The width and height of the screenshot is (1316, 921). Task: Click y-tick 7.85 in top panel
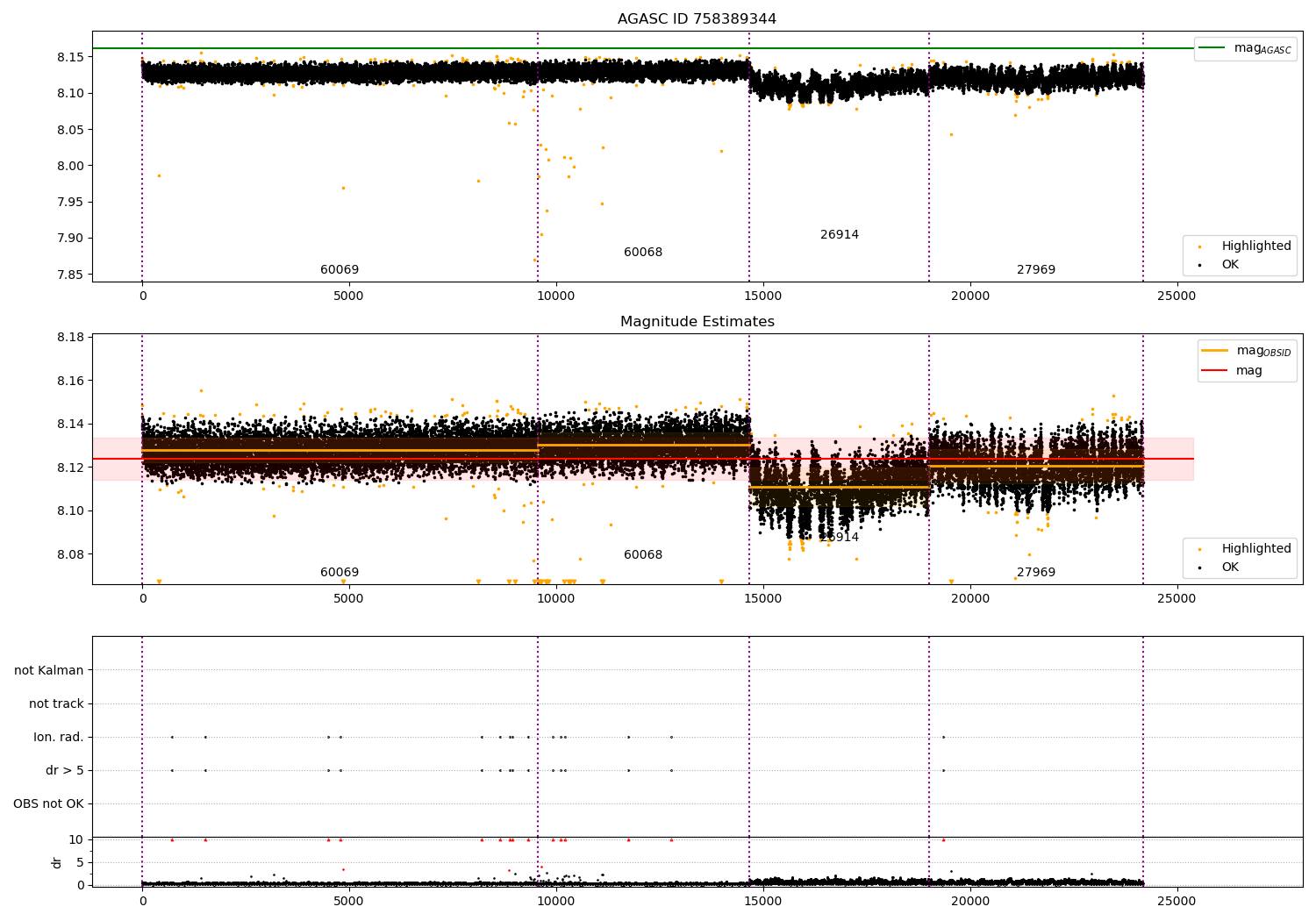coord(70,275)
